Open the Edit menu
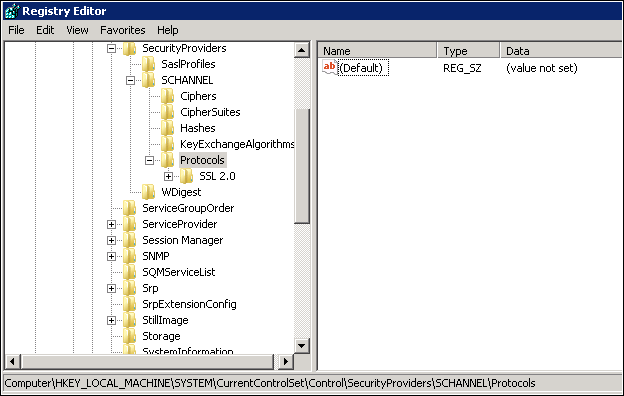624x396 pixels. (45, 30)
